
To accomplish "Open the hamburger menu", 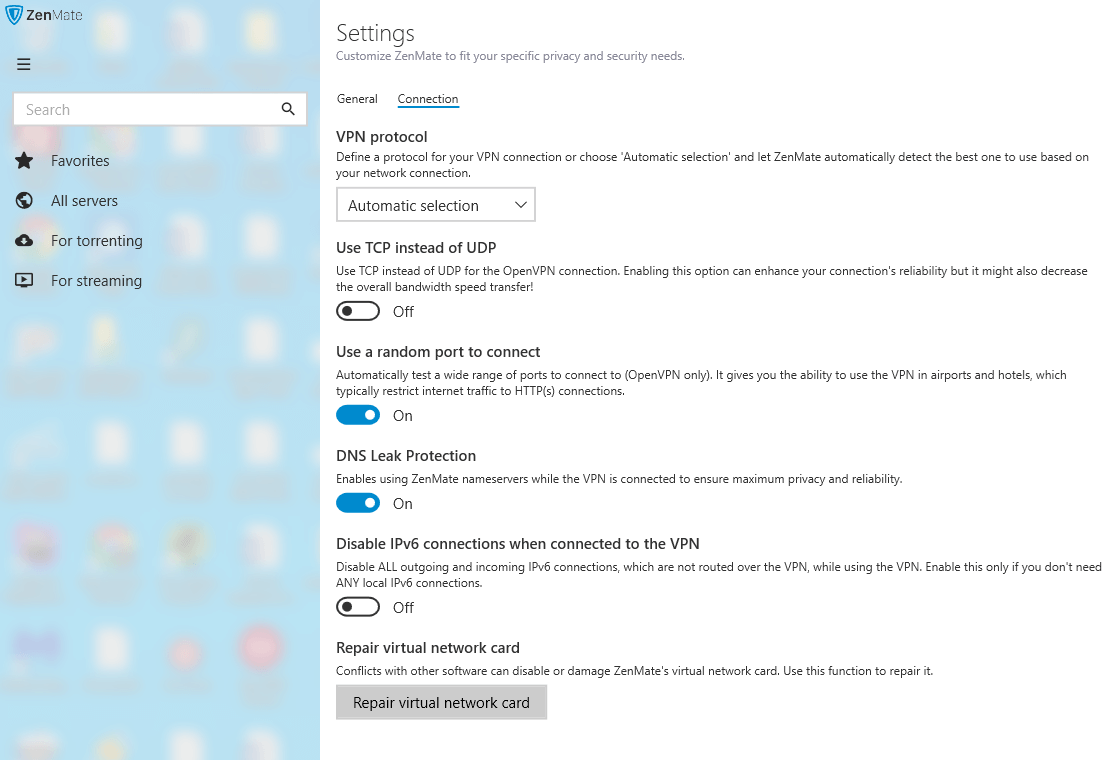I will [24, 64].
